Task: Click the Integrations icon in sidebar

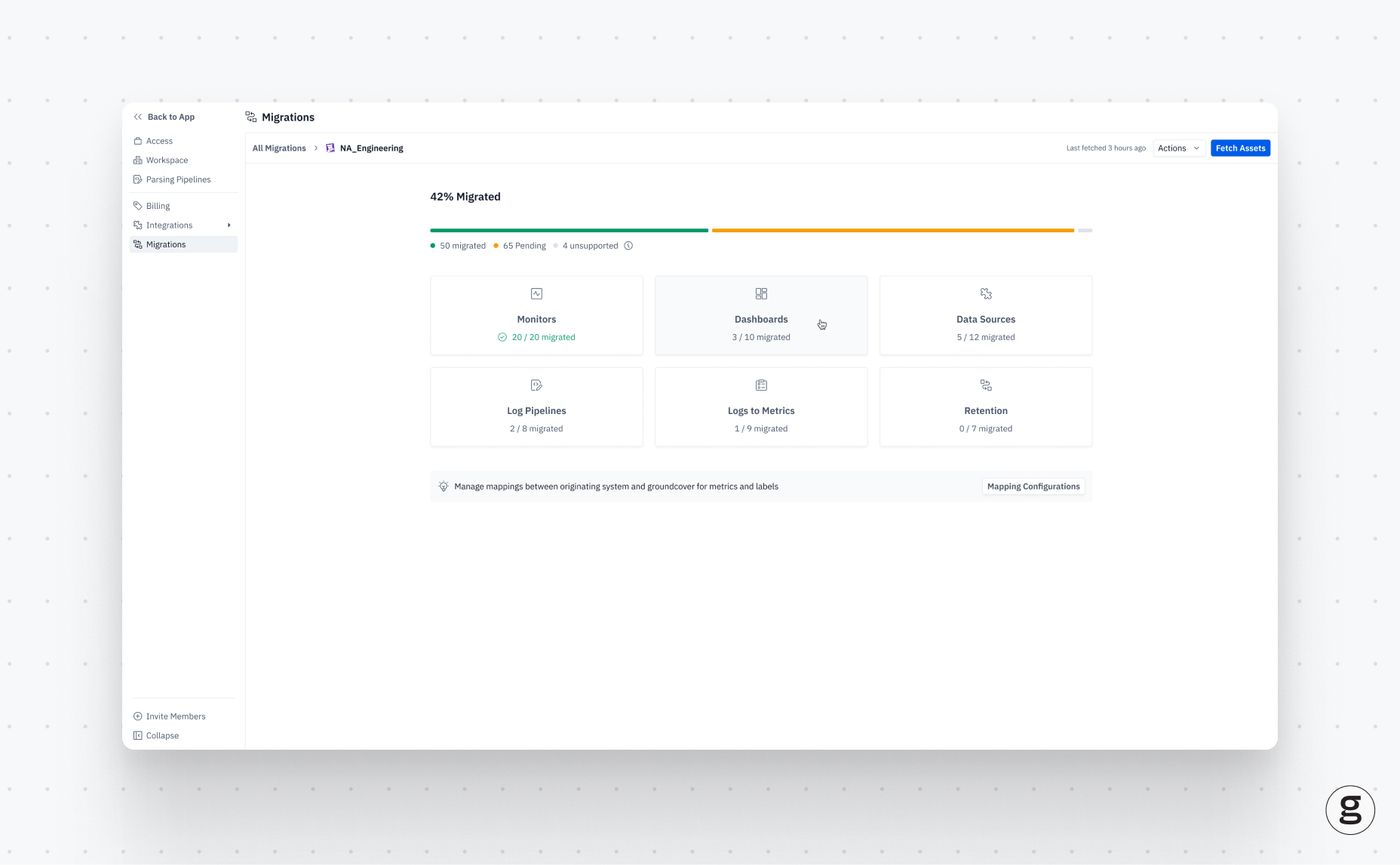Action: tap(138, 225)
